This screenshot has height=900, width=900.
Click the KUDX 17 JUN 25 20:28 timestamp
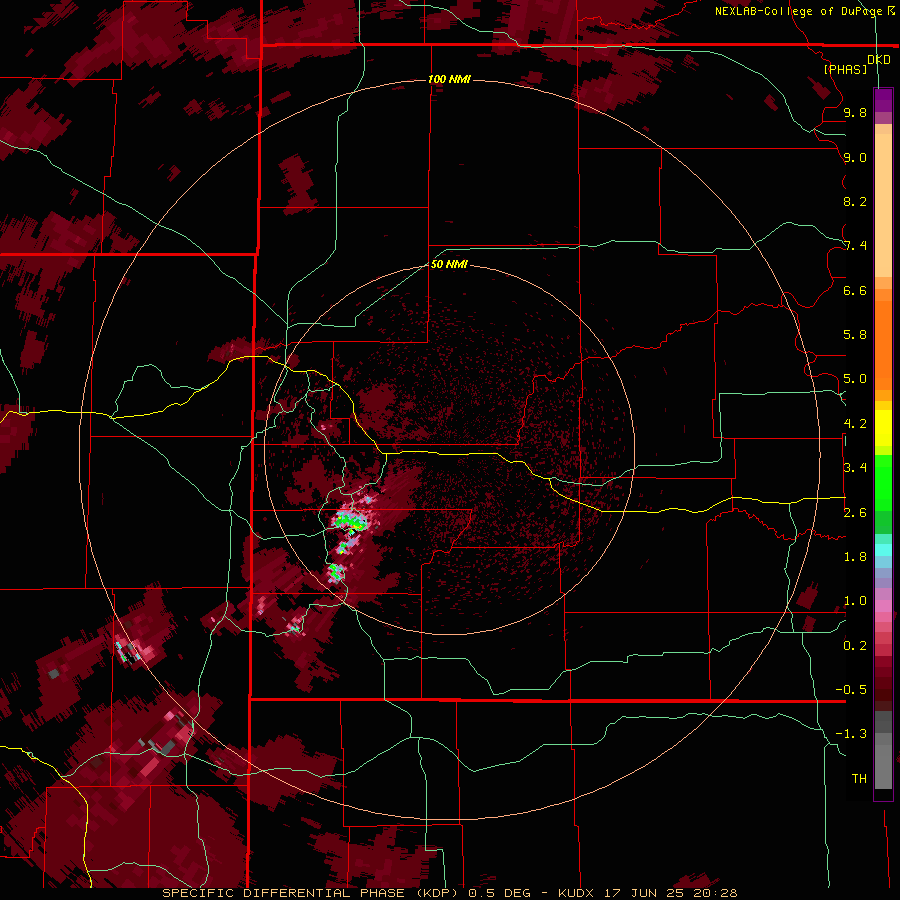647,893
